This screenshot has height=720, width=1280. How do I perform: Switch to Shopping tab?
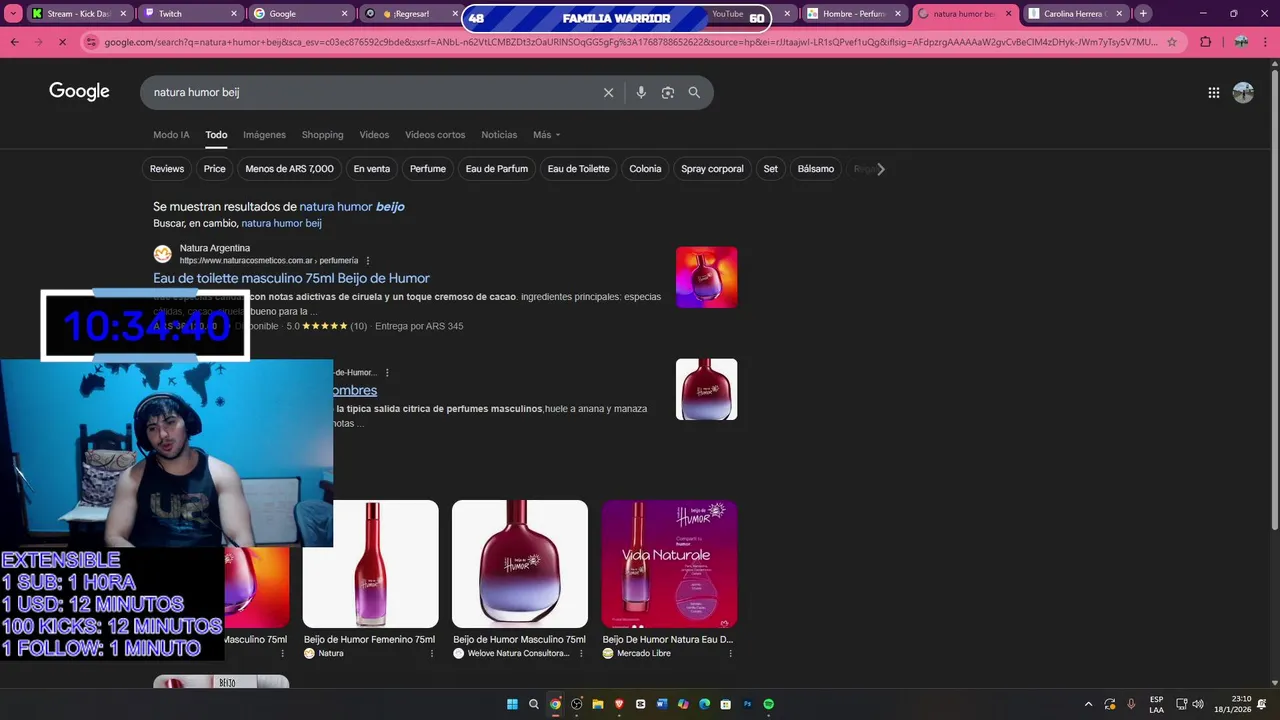click(x=322, y=135)
